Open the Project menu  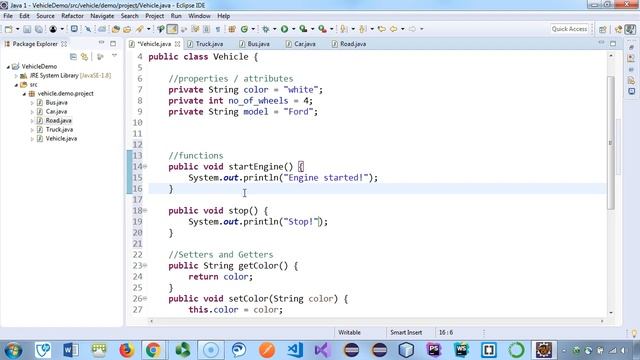pos(155,16)
